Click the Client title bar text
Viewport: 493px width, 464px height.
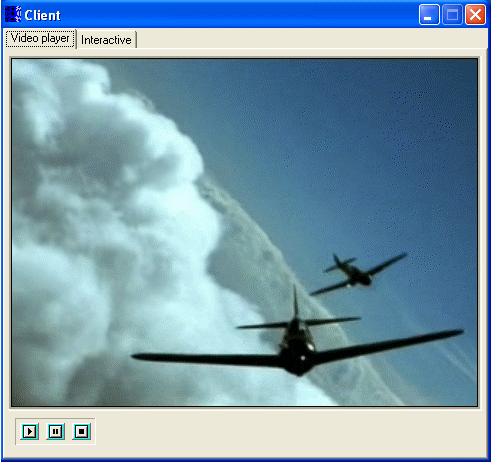click(42, 16)
